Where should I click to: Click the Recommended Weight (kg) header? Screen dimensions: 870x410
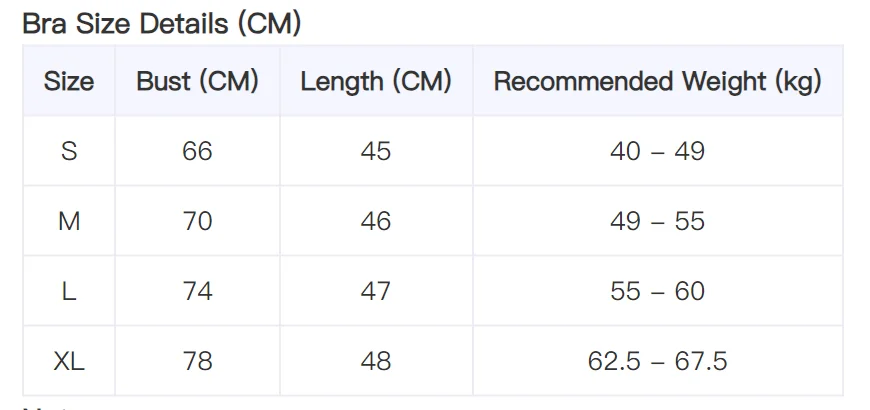(x=657, y=81)
